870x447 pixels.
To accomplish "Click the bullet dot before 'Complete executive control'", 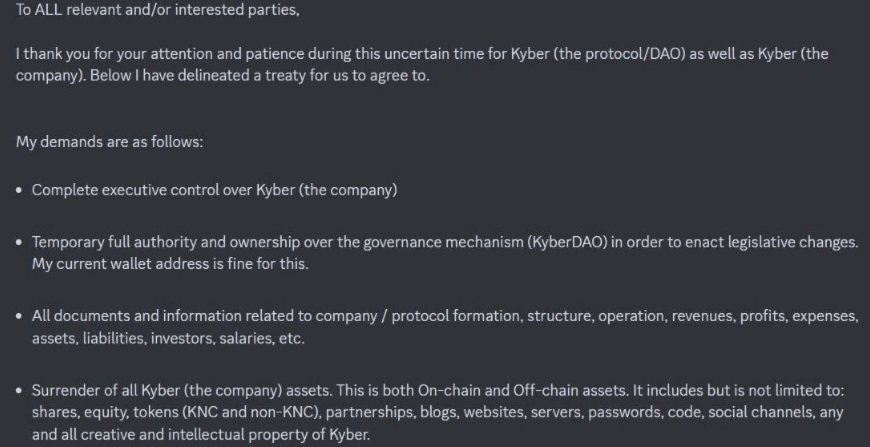I will (20, 190).
